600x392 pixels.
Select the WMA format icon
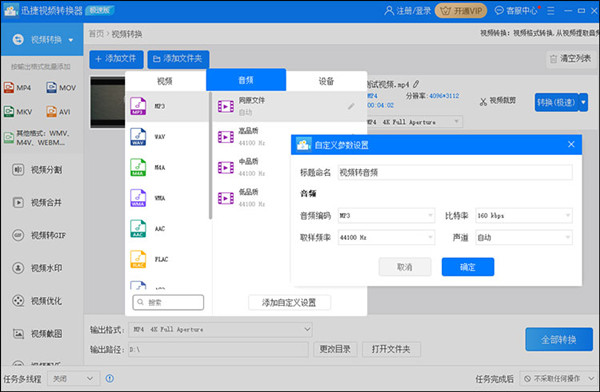pos(138,198)
